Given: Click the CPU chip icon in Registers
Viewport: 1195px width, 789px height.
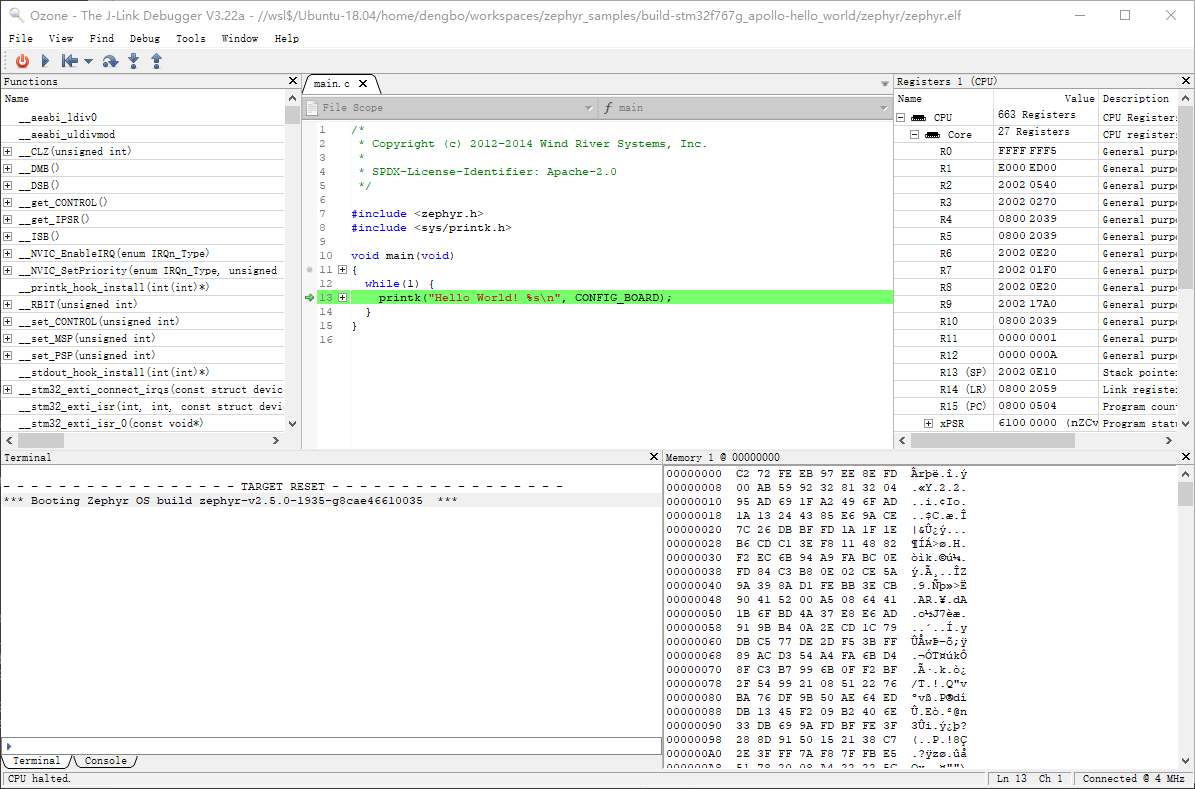Looking at the screenshot, I should [919, 117].
